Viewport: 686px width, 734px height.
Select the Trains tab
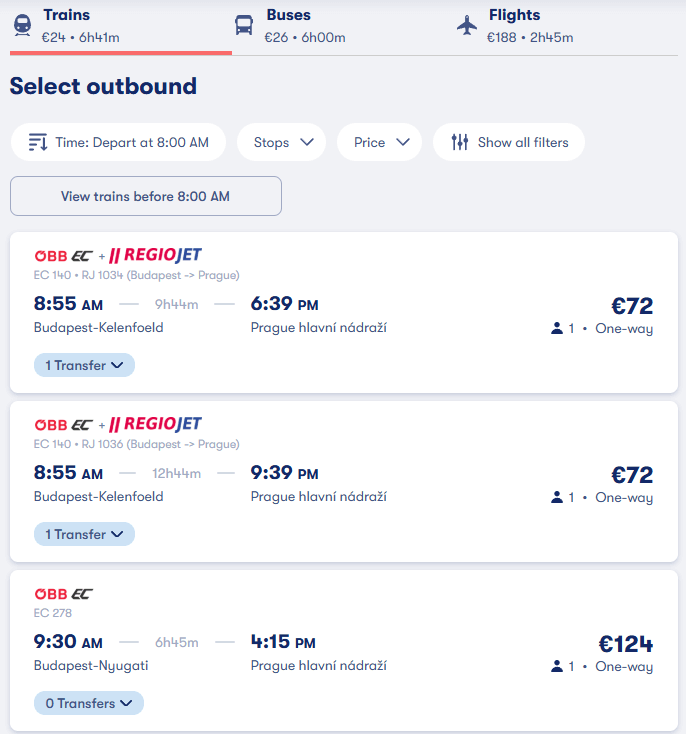pyautogui.click(x=121, y=27)
